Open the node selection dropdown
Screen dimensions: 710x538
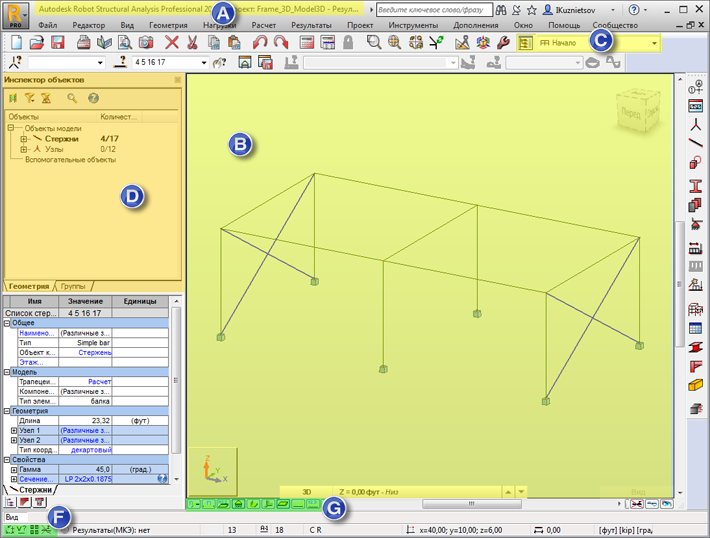point(100,62)
